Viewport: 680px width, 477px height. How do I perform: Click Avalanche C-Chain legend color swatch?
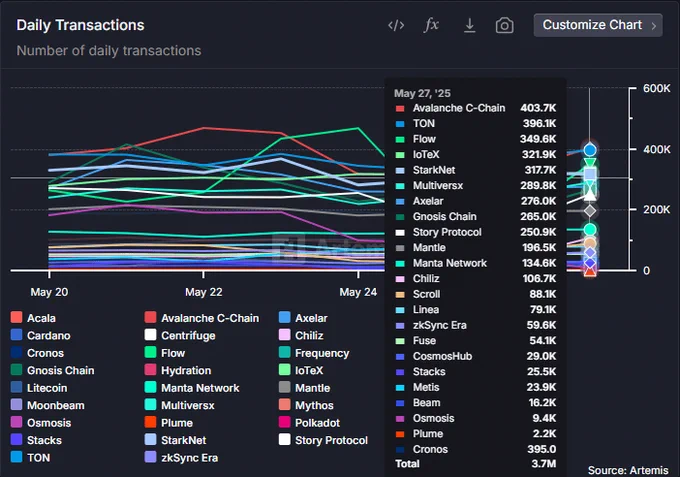pos(150,317)
